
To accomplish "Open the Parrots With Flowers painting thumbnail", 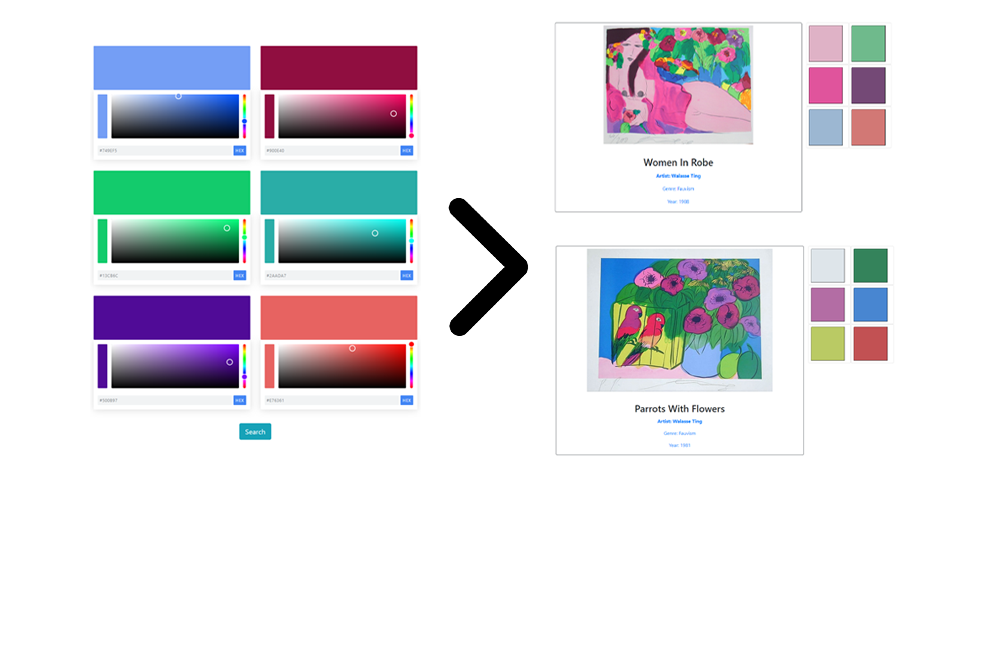I will coord(680,320).
